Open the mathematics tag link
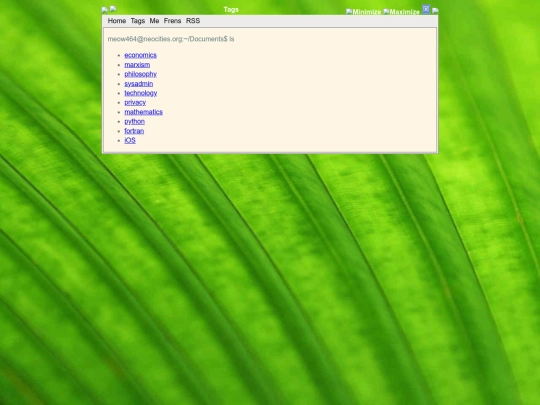This screenshot has height=405, width=540. click(x=143, y=112)
